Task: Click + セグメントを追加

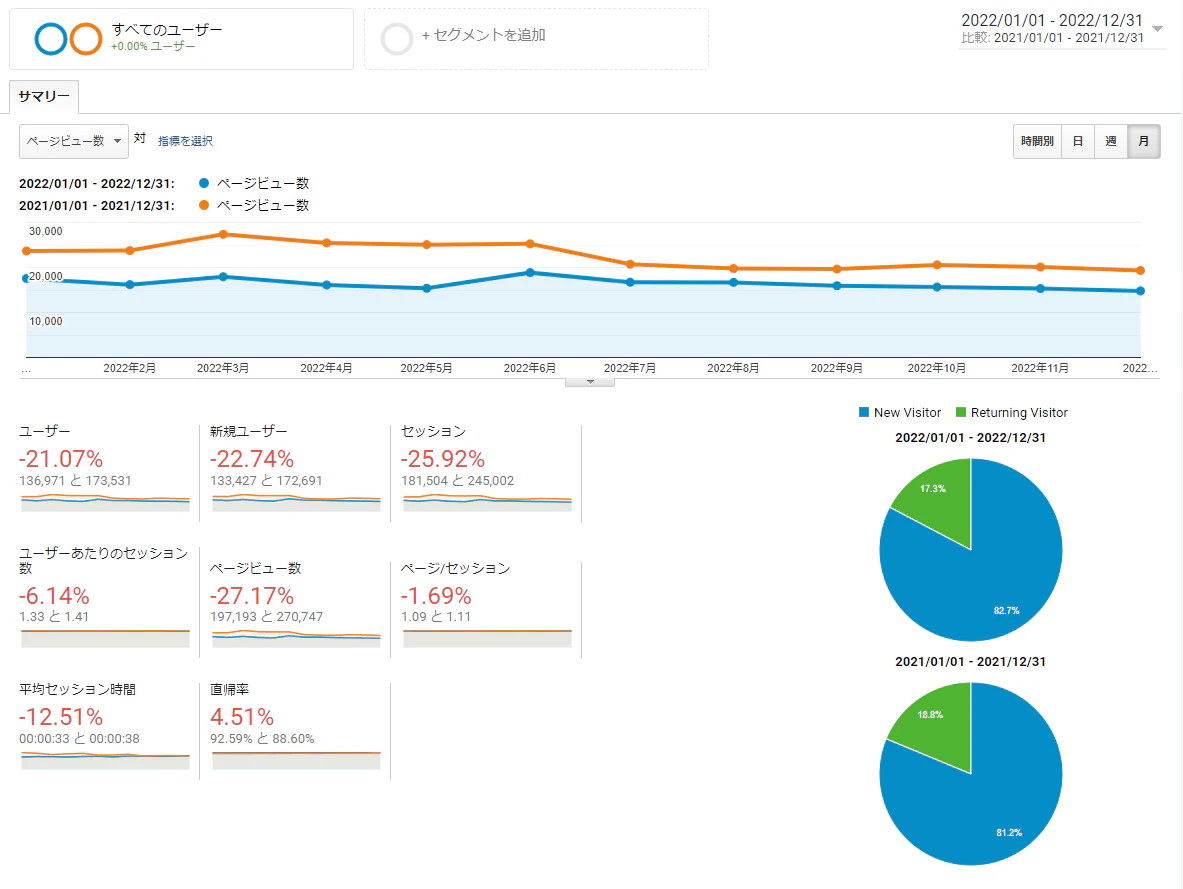Action: pyautogui.click(x=484, y=35)
